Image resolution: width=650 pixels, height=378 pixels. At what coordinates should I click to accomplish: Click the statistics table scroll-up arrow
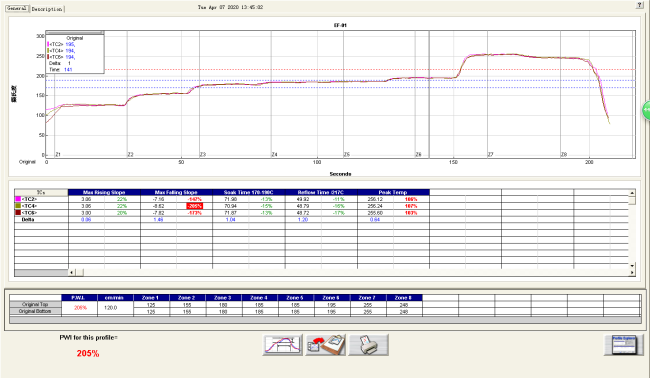(632, 193)
